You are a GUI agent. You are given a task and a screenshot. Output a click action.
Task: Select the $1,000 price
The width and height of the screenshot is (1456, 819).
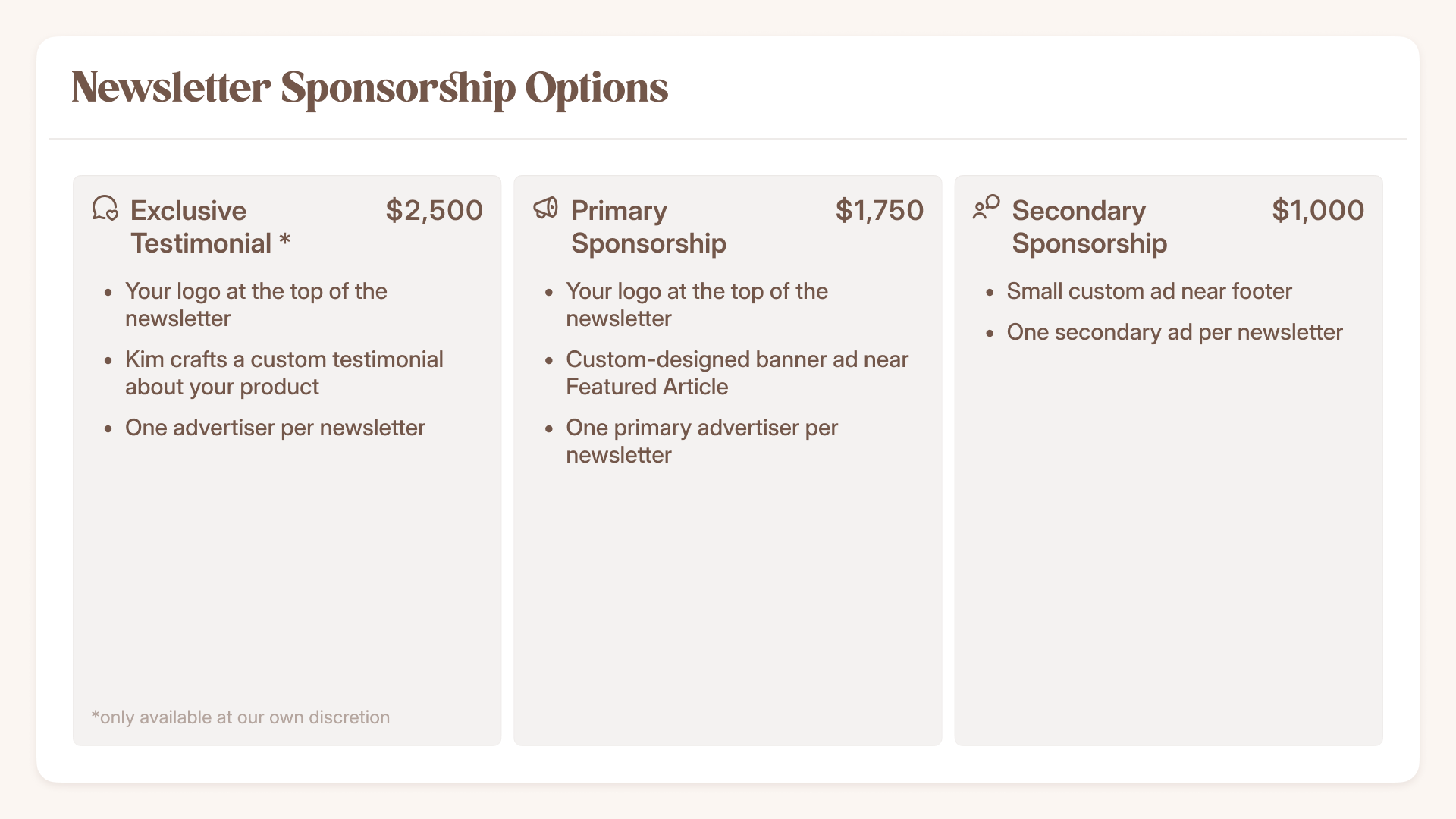point(1318,210)
